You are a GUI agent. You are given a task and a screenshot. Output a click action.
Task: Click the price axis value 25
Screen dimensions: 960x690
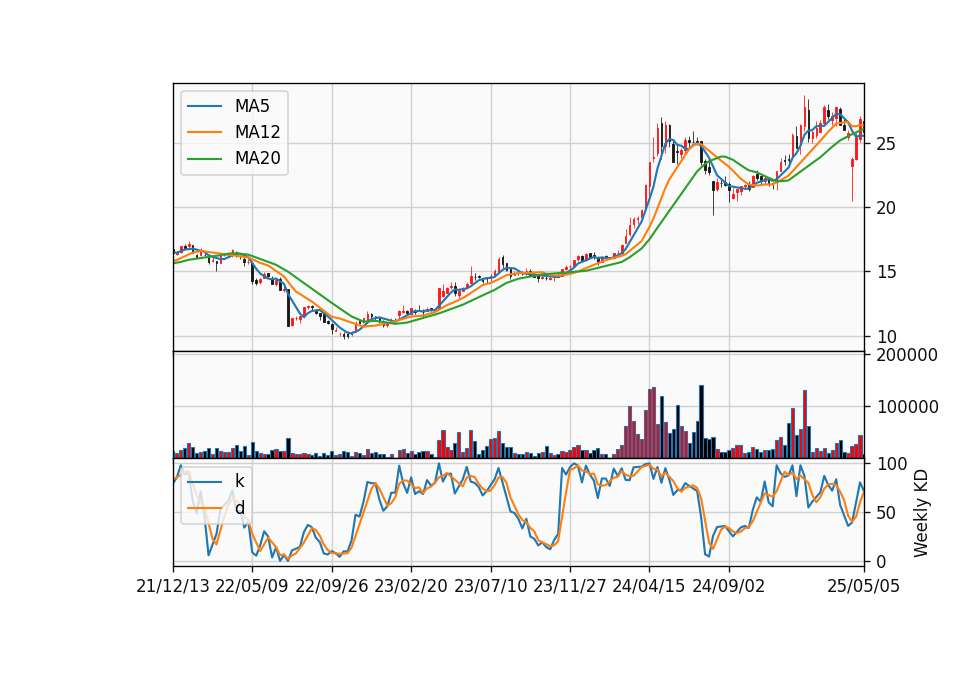[887, 144]
